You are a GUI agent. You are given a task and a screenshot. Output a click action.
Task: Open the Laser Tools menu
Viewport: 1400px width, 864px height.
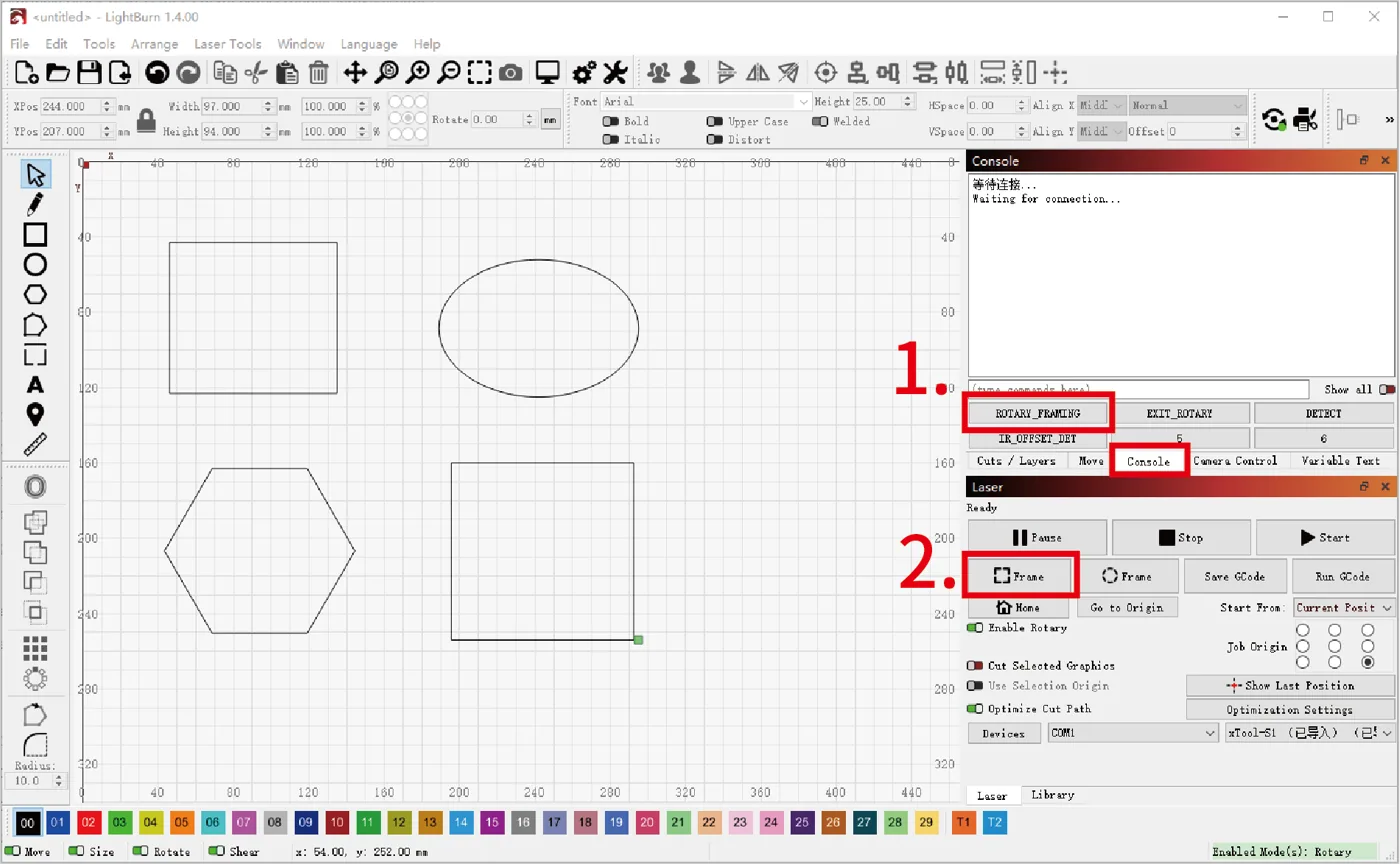pyautogui.click(x=228, y=44)
